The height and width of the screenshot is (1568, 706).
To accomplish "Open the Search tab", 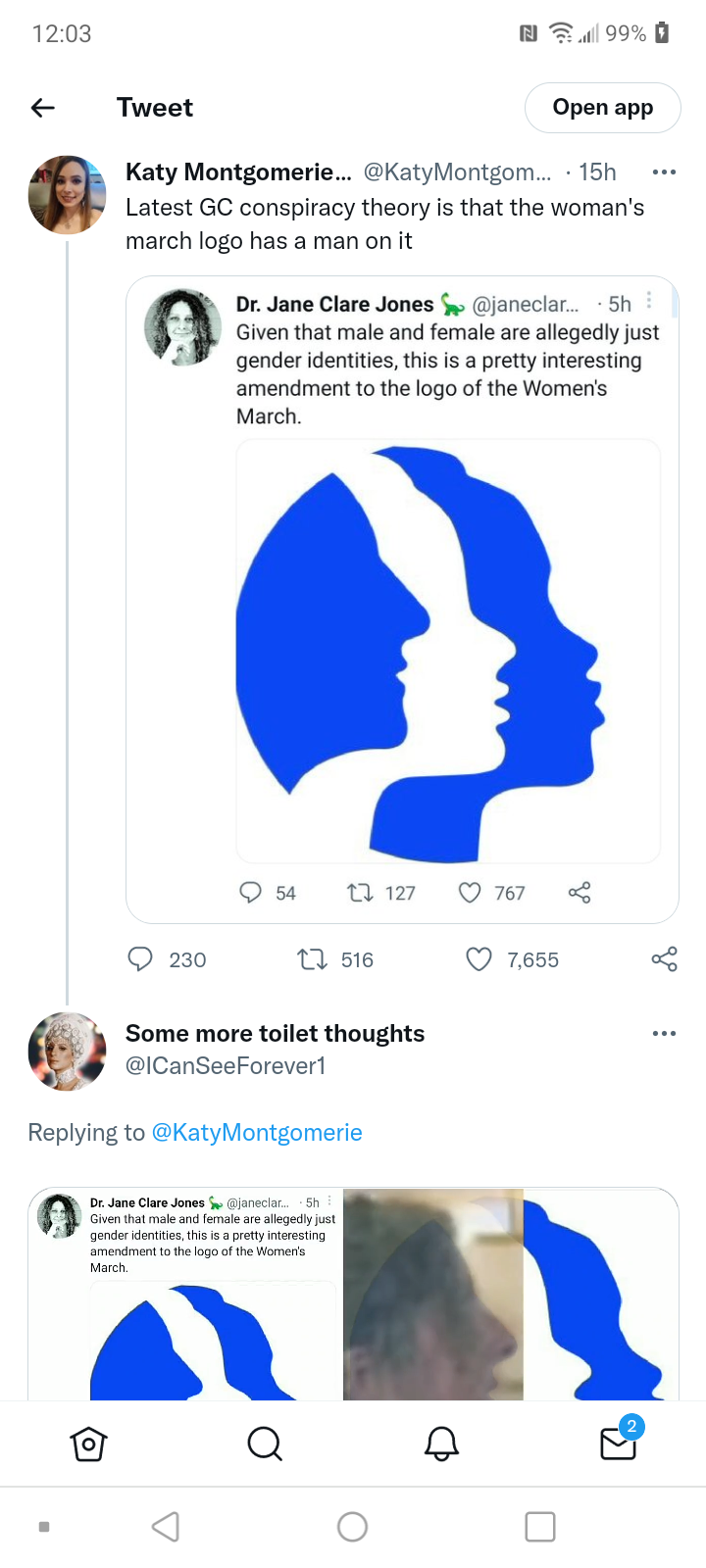I will click(265, 1444).
